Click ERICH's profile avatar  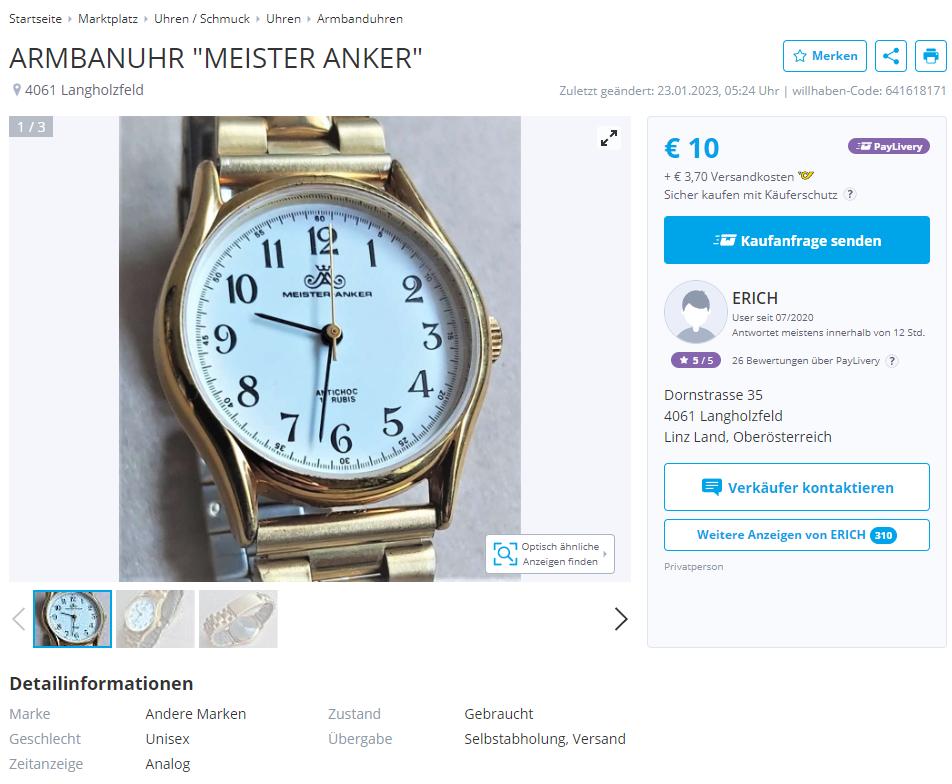tap(696, 312)
